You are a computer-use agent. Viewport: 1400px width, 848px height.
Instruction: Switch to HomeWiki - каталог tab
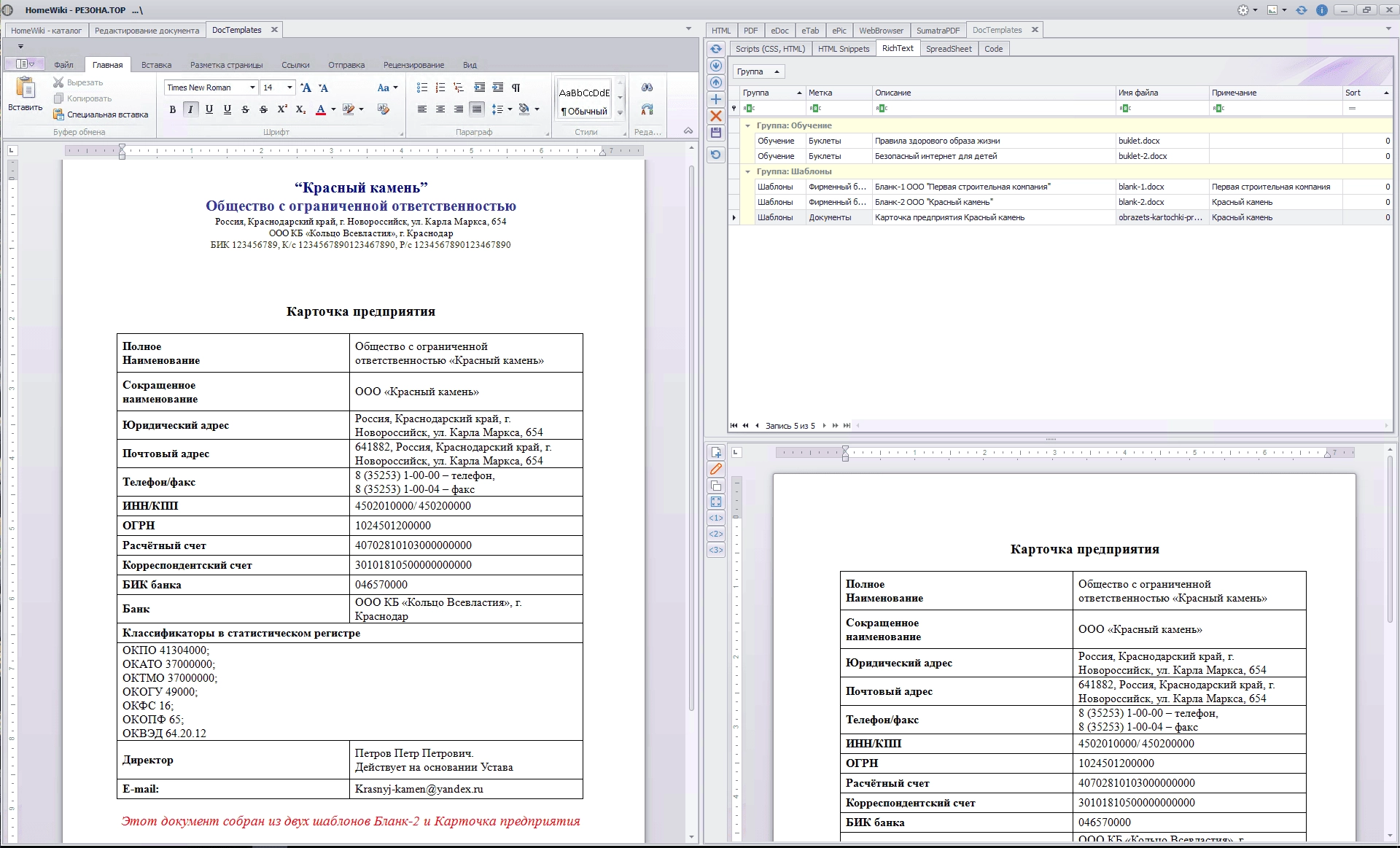click(47, 31)
